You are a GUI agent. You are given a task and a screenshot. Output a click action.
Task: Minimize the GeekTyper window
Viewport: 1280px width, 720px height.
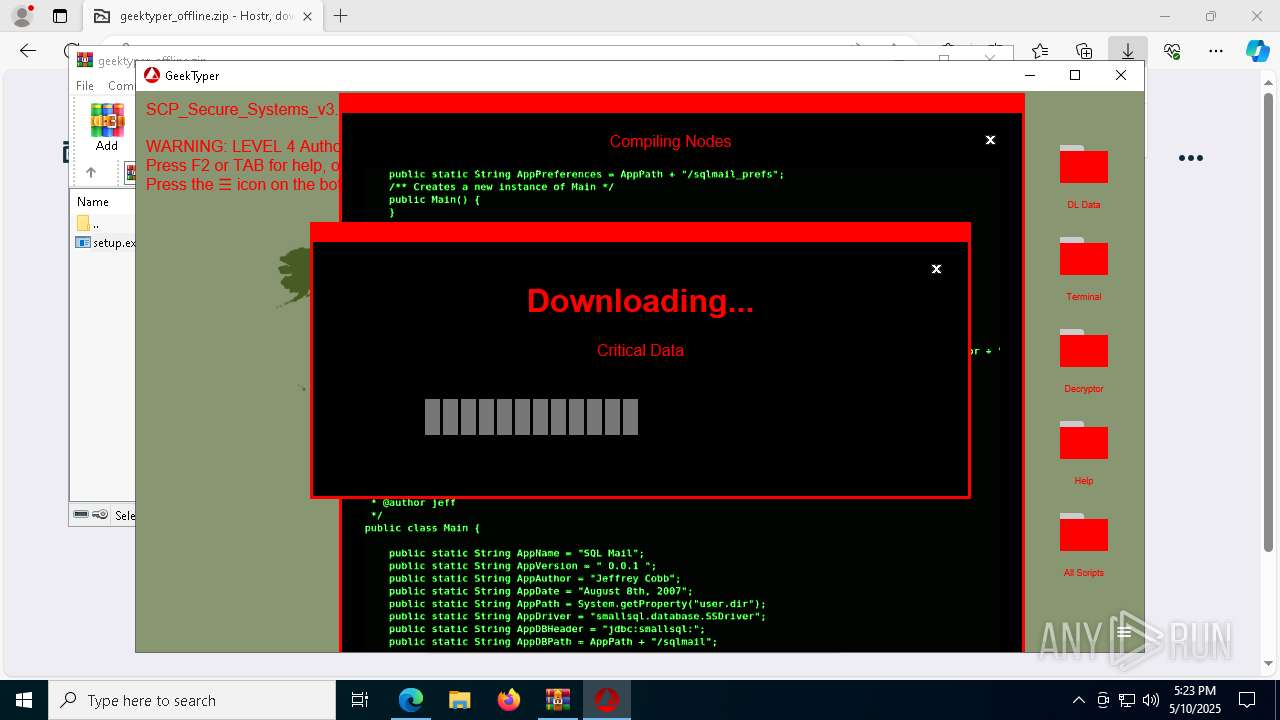(x=1031, y=75)
